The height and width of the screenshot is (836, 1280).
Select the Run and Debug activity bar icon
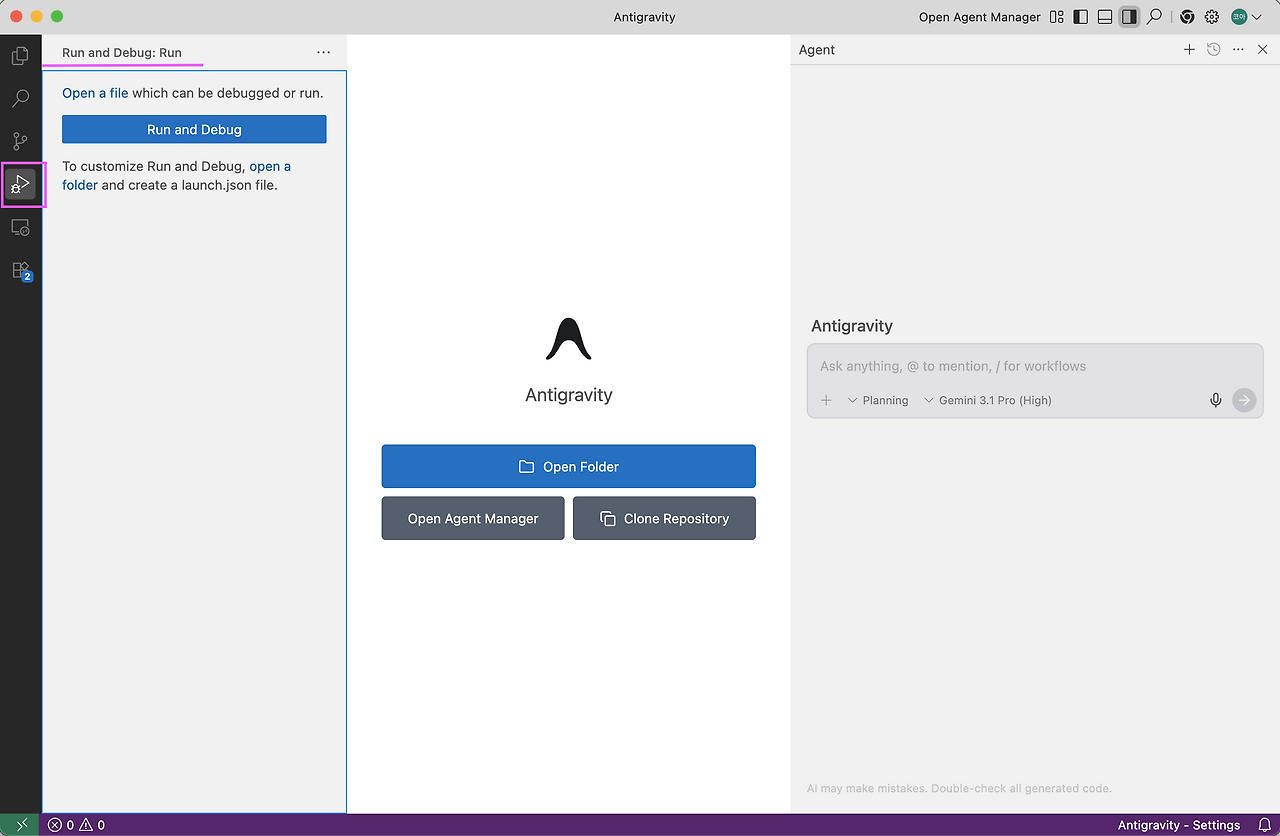point(21,184)
